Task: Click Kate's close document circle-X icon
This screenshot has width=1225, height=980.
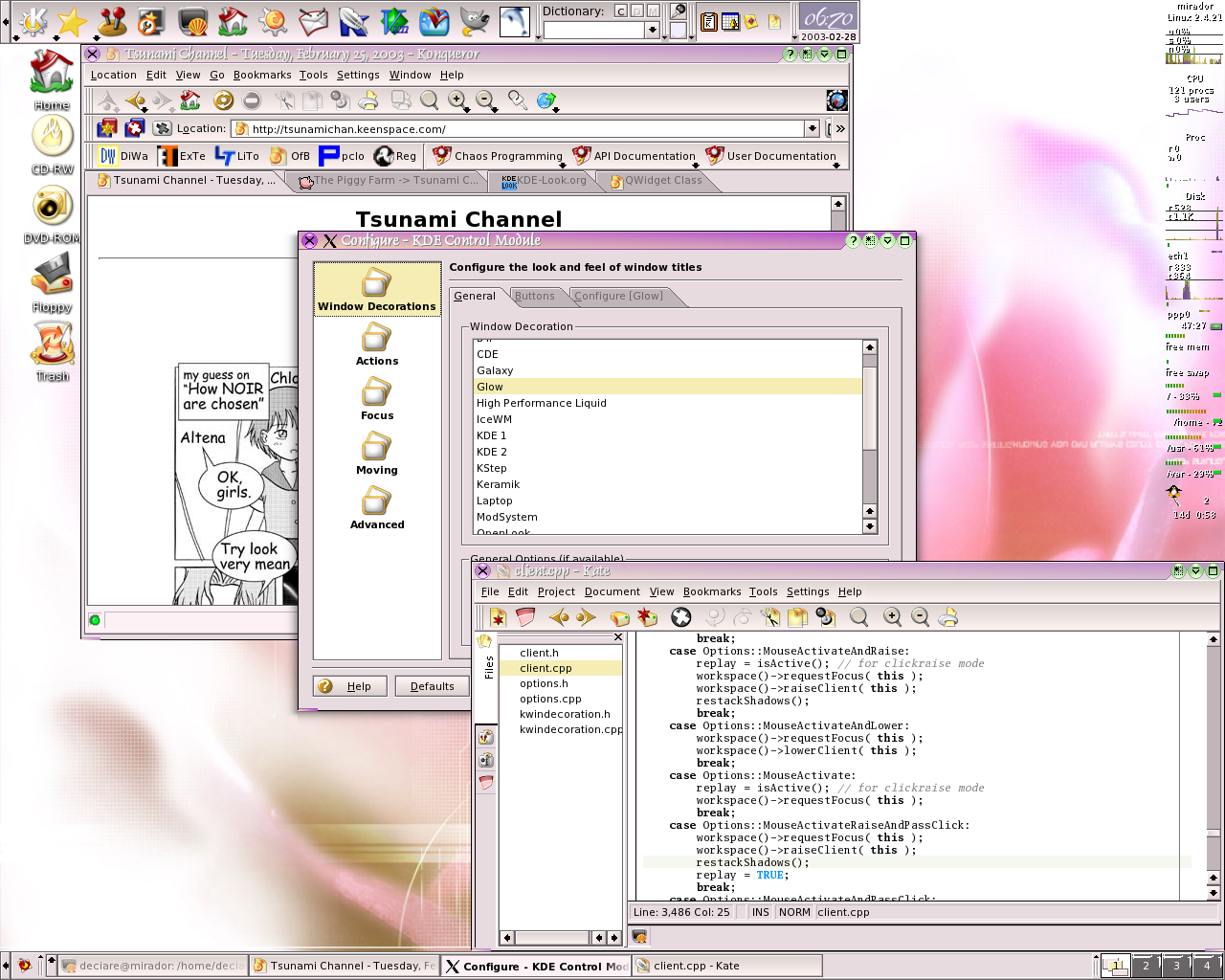Action: 681,617
